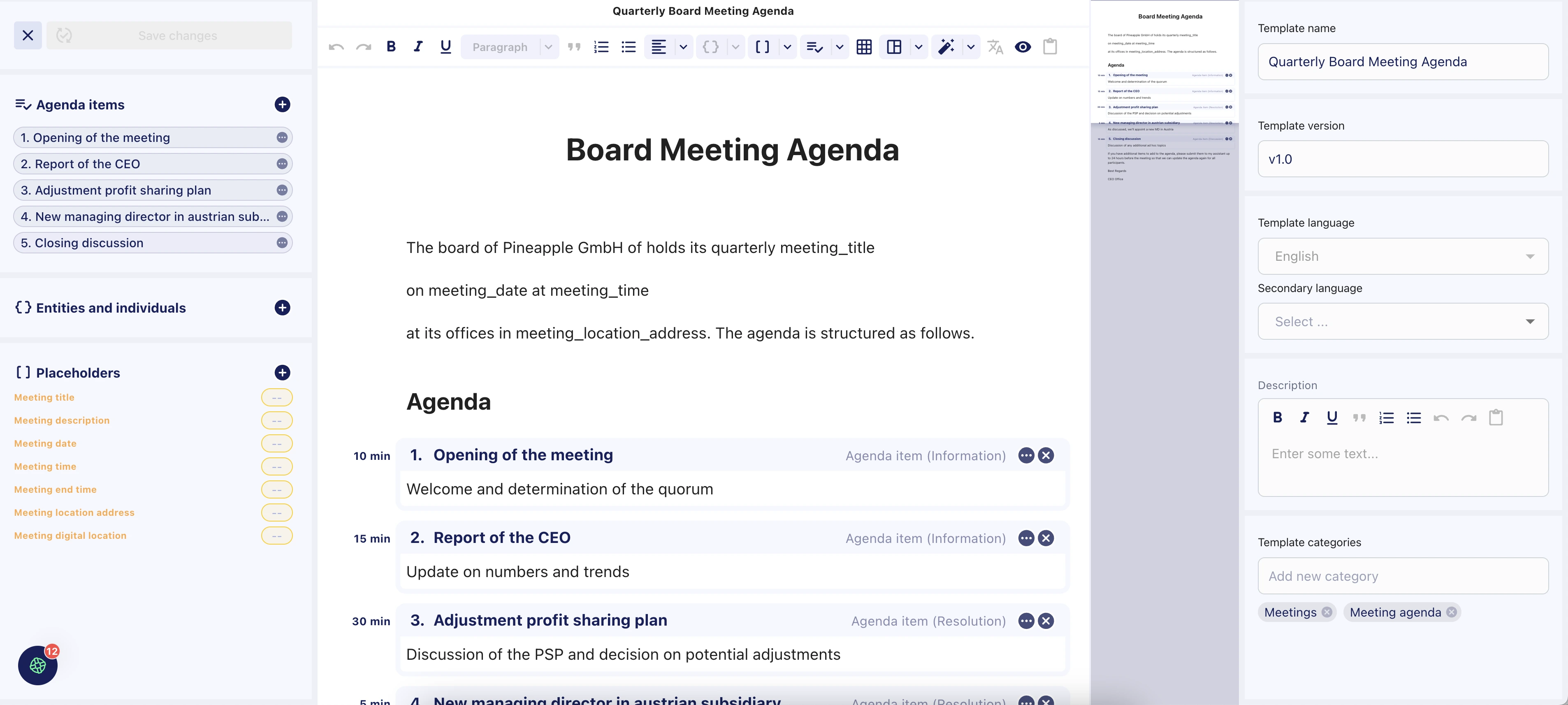Viewport: 1568px width, 705px height.
Task: Expand the agenda item toolbar dropdown arrow
Action: pyautogui.click(x=840, y=47)
